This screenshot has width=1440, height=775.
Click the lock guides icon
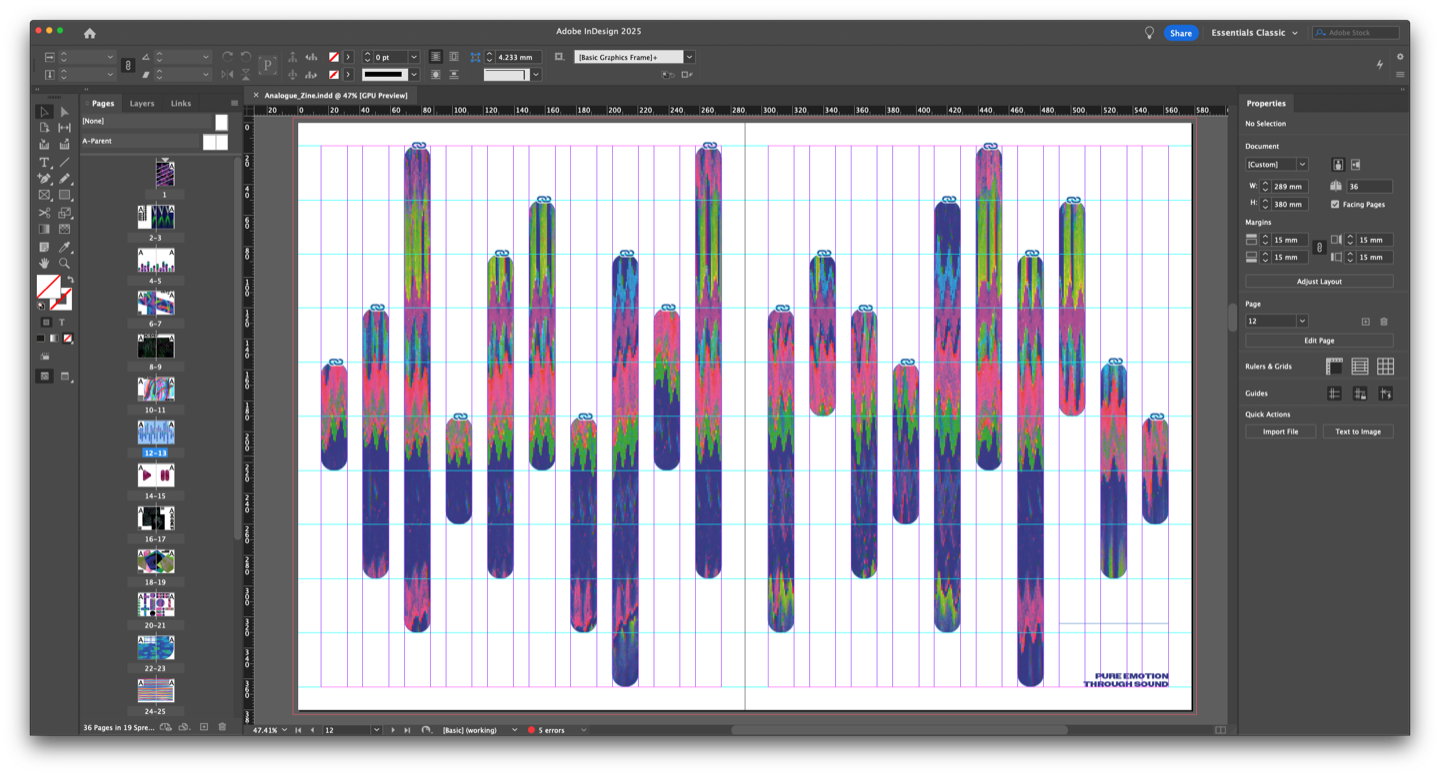pos(1360,394)
